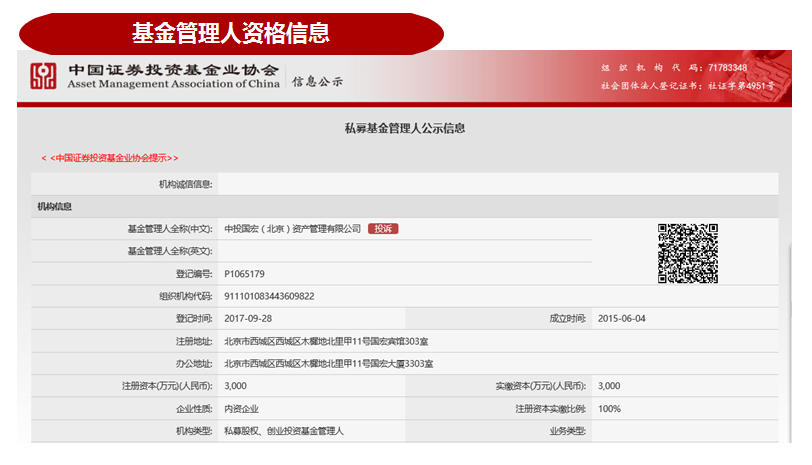Select the 基金管理人资格信息 title banner
Screen dimensions: 812x465
tap(231, 34)
